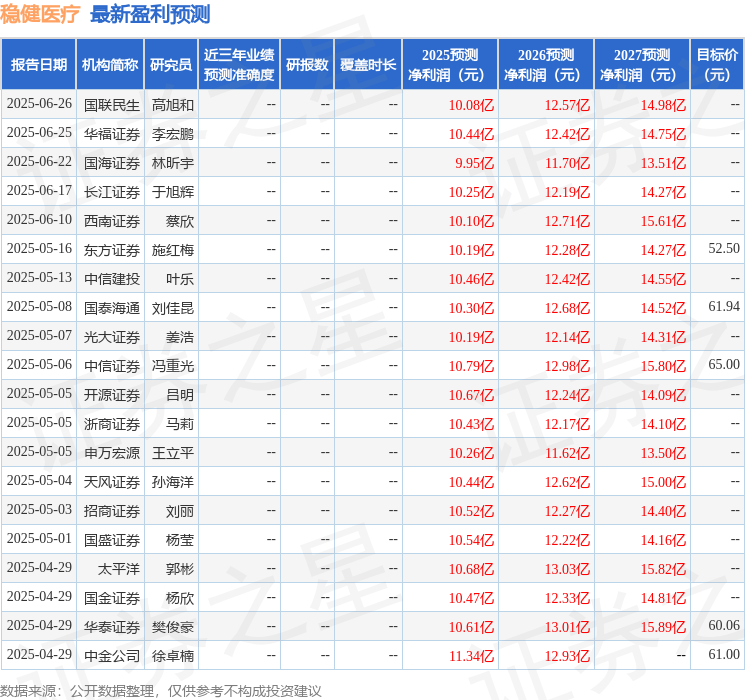Select the 光大证券 institution cell

(112, 337)
